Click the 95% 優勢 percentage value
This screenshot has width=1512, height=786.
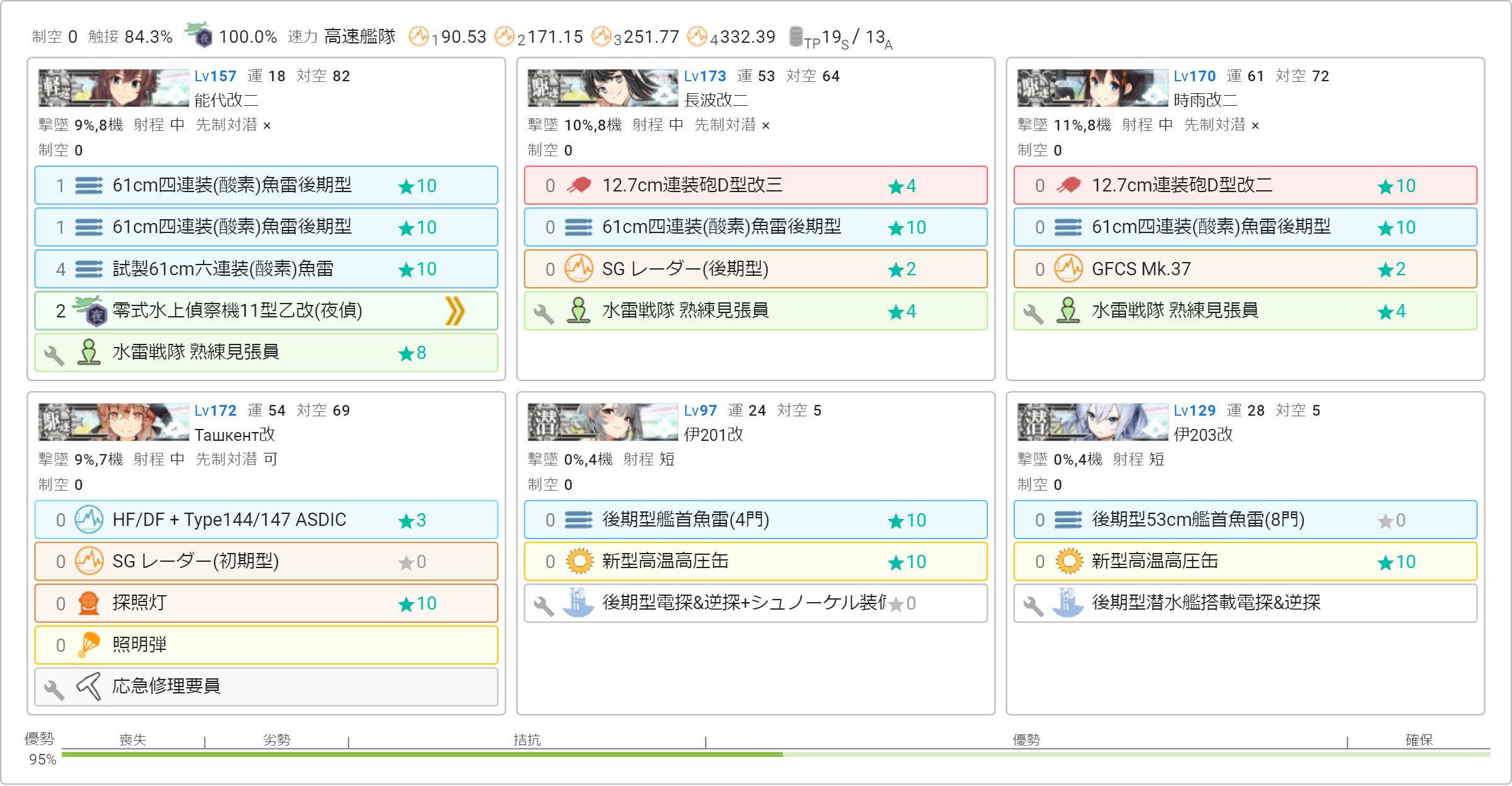pyautogui.click(x=42, y=760)
